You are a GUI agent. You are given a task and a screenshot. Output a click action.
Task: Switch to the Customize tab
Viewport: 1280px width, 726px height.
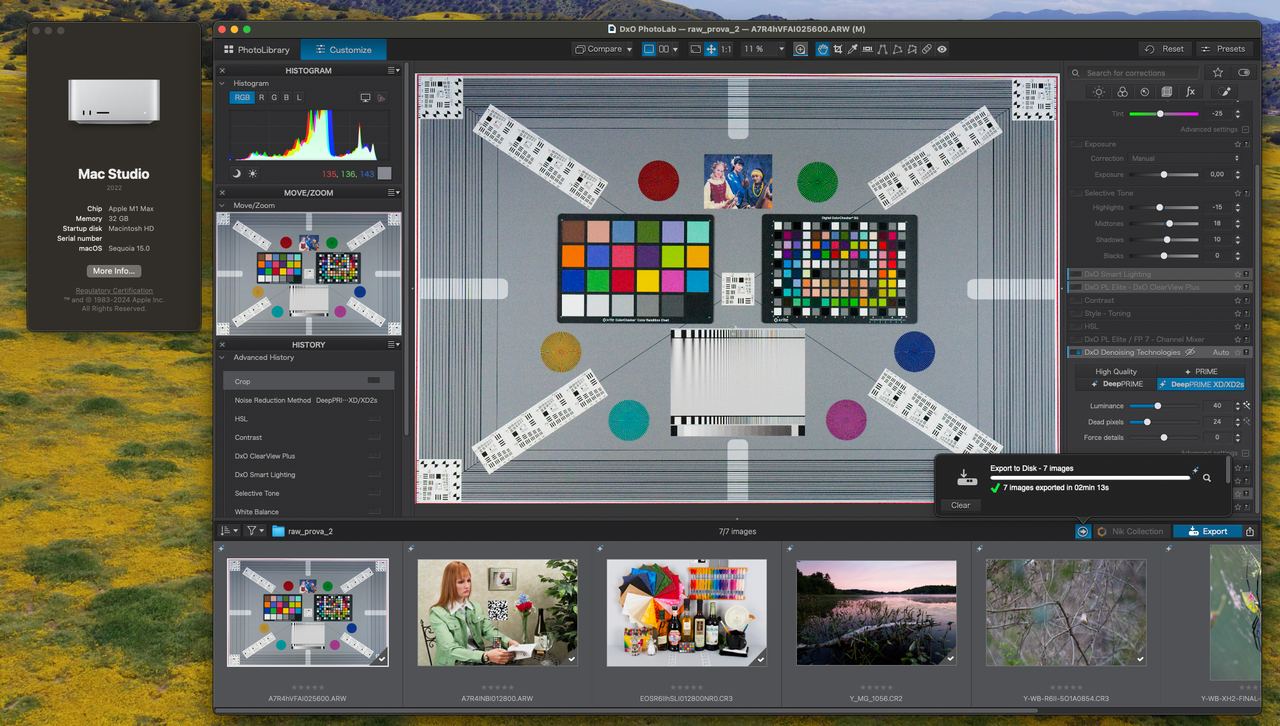[x=343, y=49]
